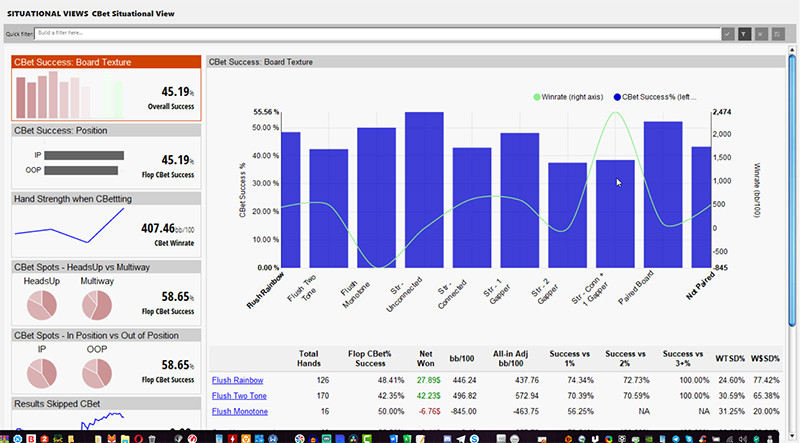Apply the quick filter with checkmark icon
Screen dimensions: 800x443
click(x=727, y=33)
